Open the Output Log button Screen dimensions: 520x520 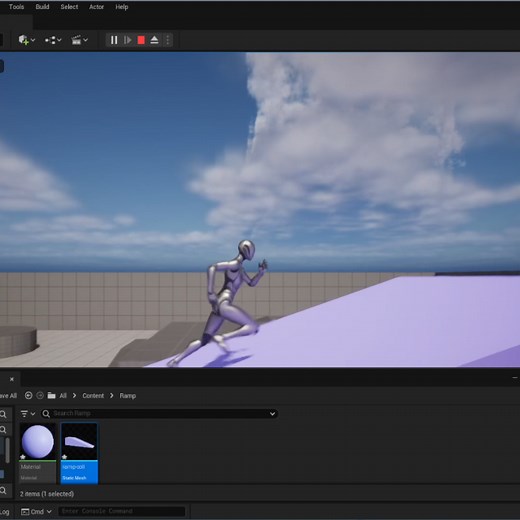click(x=5, y=512)
